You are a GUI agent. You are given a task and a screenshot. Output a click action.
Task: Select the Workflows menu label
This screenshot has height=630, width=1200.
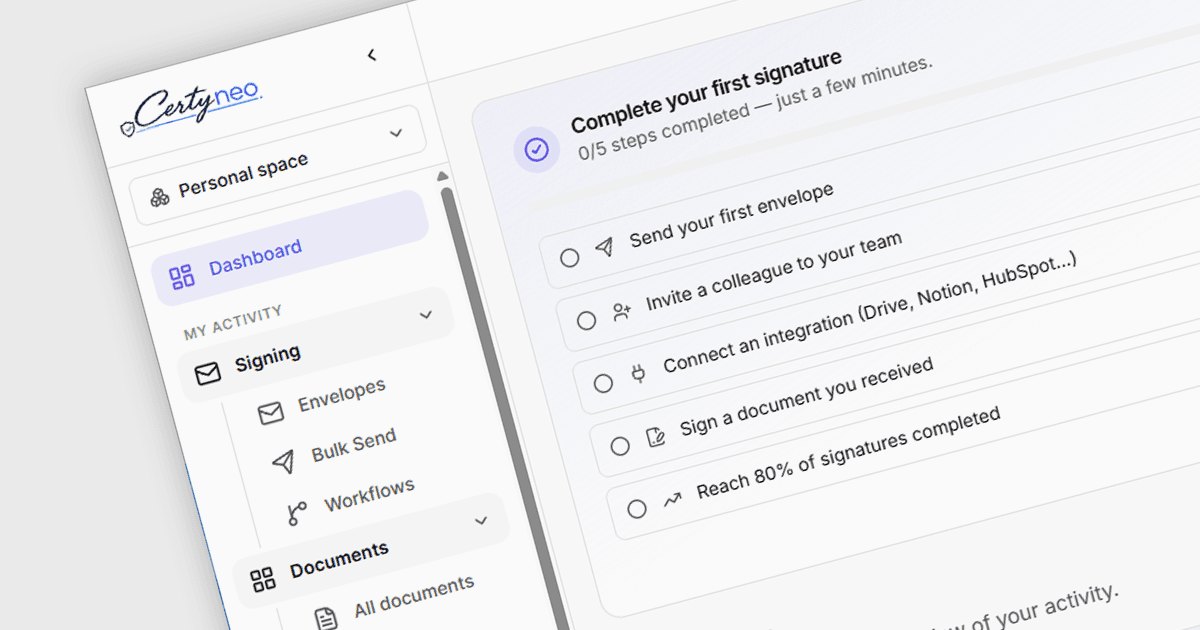point(369,496)
